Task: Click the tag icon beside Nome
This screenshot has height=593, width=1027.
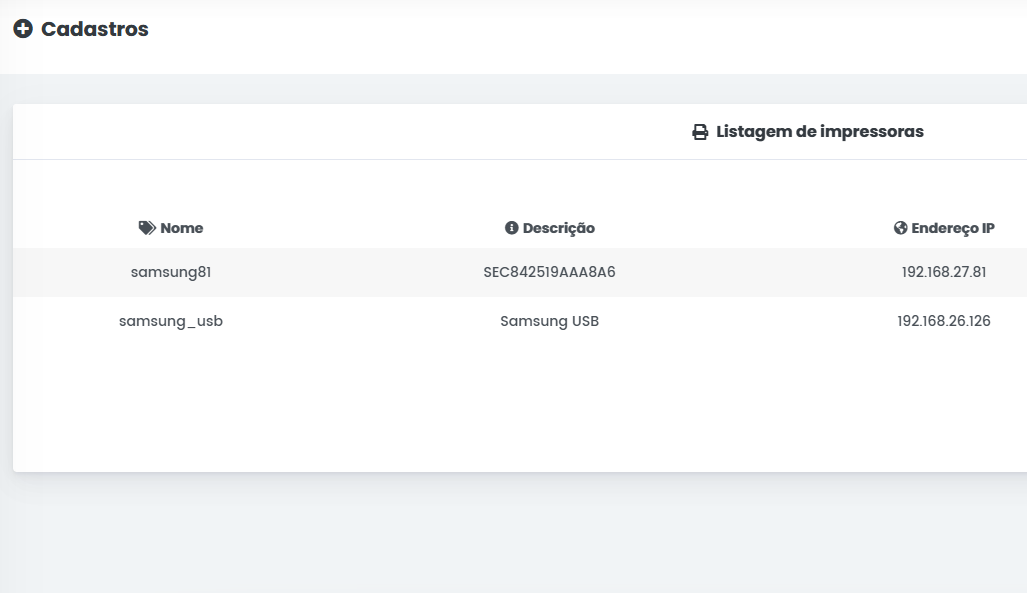Action: (147, 228)
